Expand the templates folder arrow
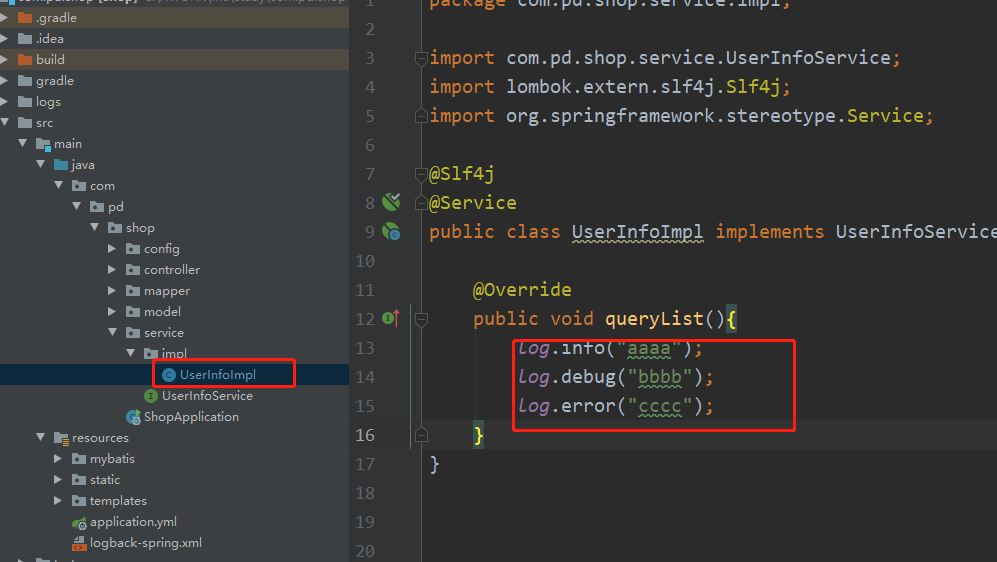This screenshot has width=997, height=562. click(x=58, y=500)
